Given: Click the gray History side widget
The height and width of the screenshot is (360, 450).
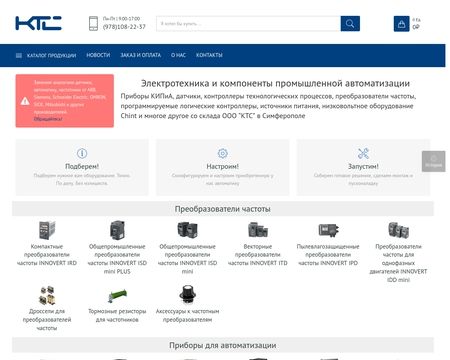Looking at the screenshot, I should pyautogui.click(x=433, y=161).
